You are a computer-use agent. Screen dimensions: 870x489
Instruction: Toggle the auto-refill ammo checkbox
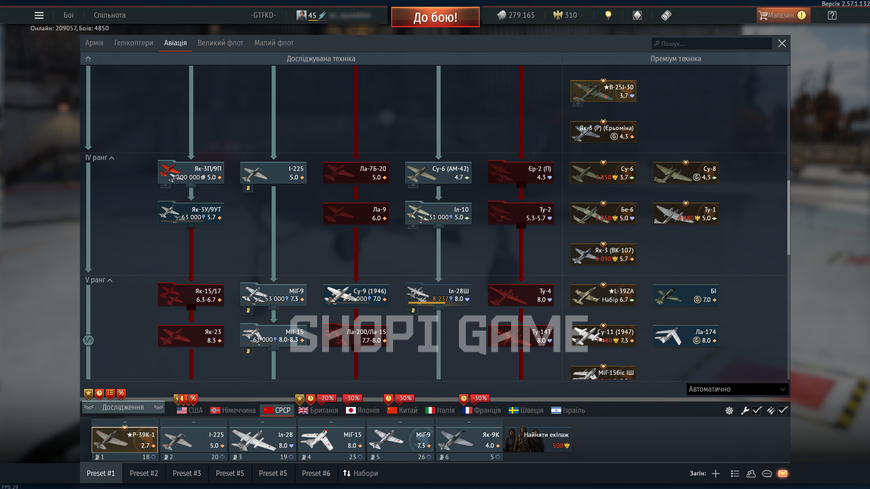(783, 410)
